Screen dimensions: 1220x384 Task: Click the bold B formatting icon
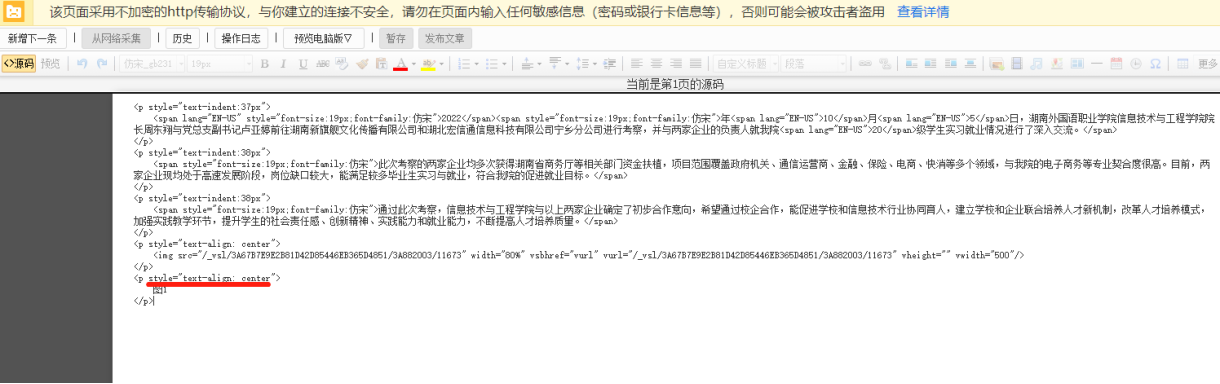coord(265,64)
